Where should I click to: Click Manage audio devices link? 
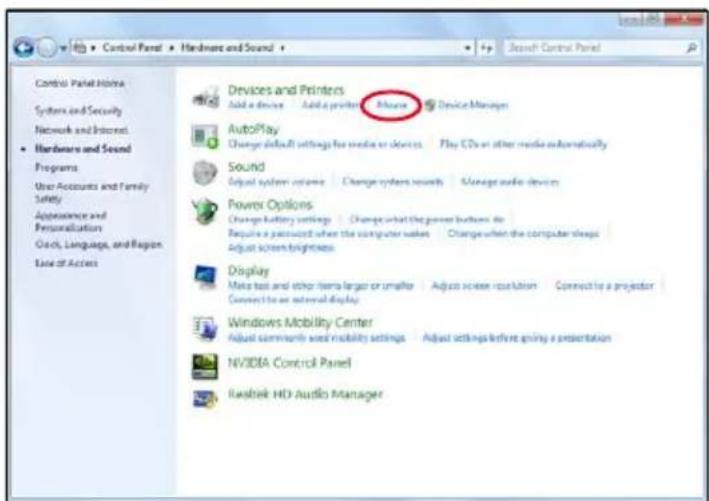pyautogui.click(x=510, y=182)
